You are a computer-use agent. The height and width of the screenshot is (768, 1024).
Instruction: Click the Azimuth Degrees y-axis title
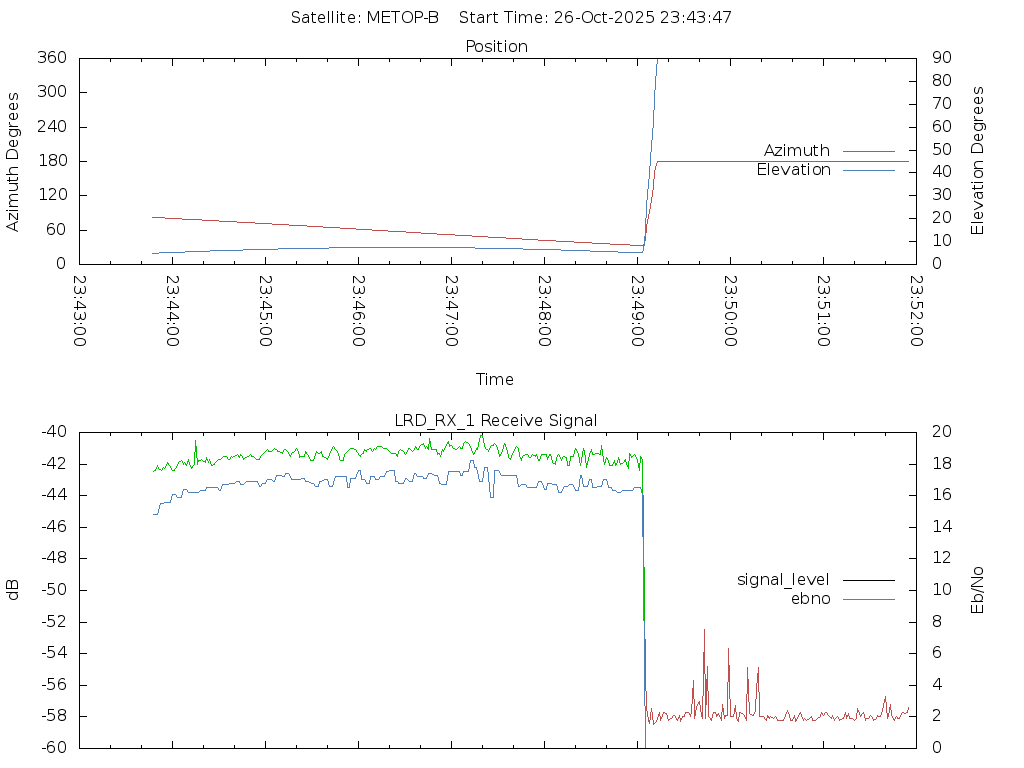tap(13, 161)
